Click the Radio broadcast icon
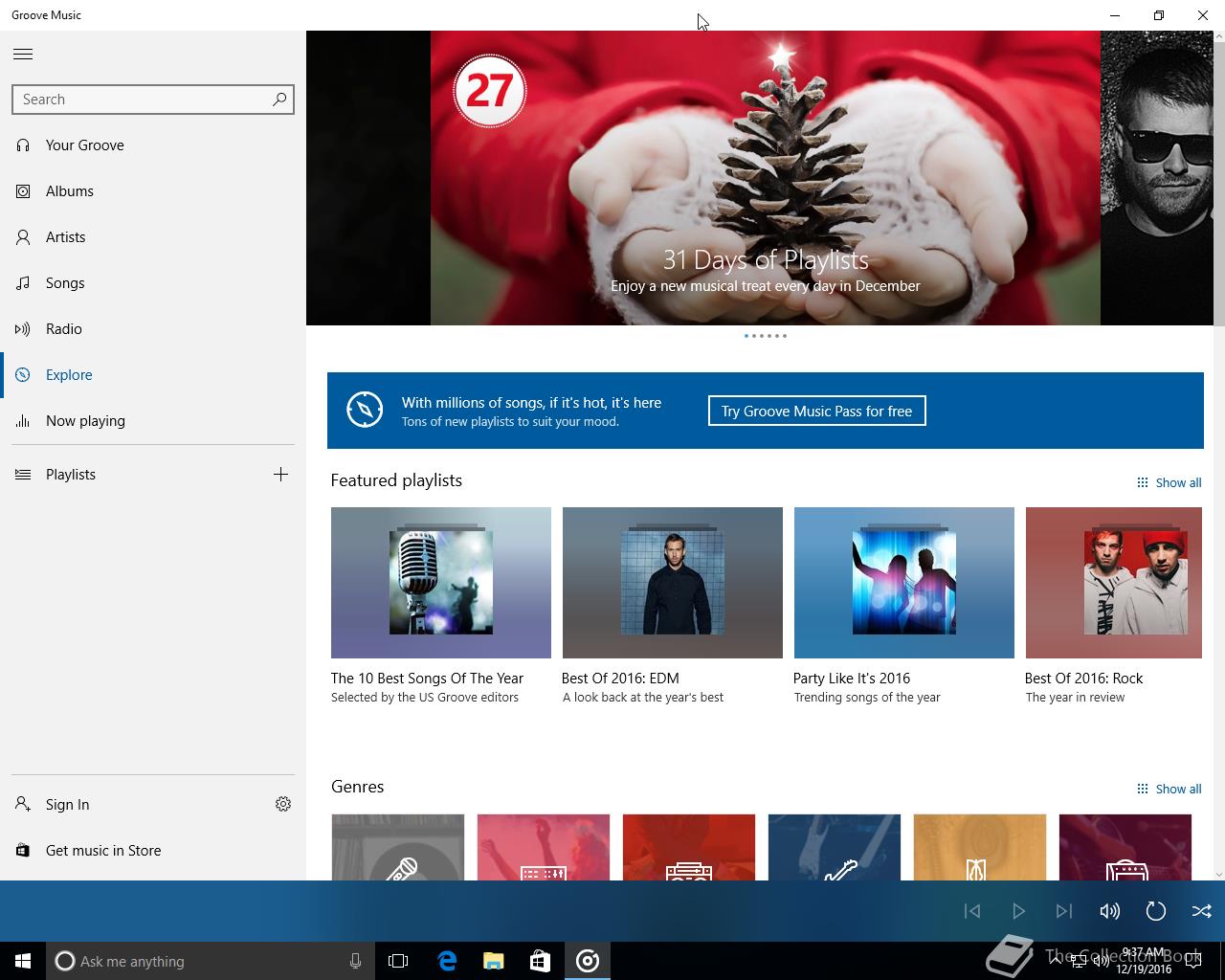1225x980 pixels. click(23, 329)
